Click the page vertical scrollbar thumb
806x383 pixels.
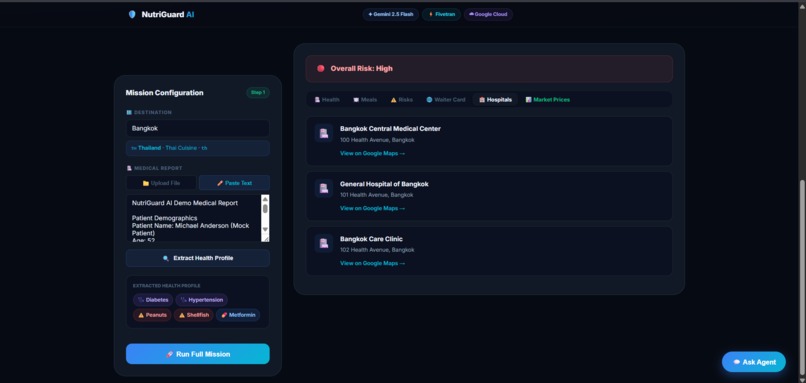coord(802,278)
